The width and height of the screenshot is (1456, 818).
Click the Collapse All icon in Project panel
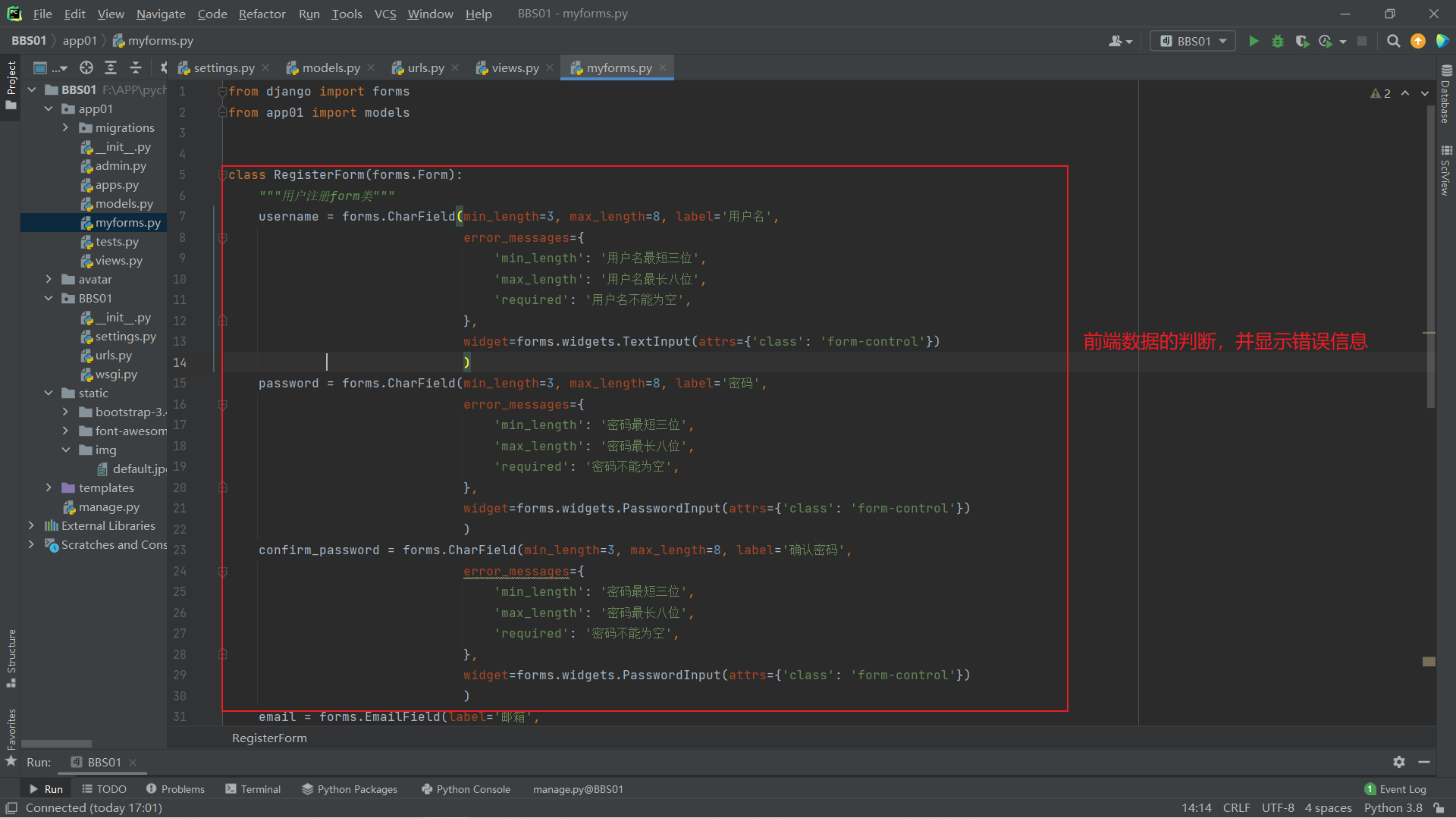[136, 67]
